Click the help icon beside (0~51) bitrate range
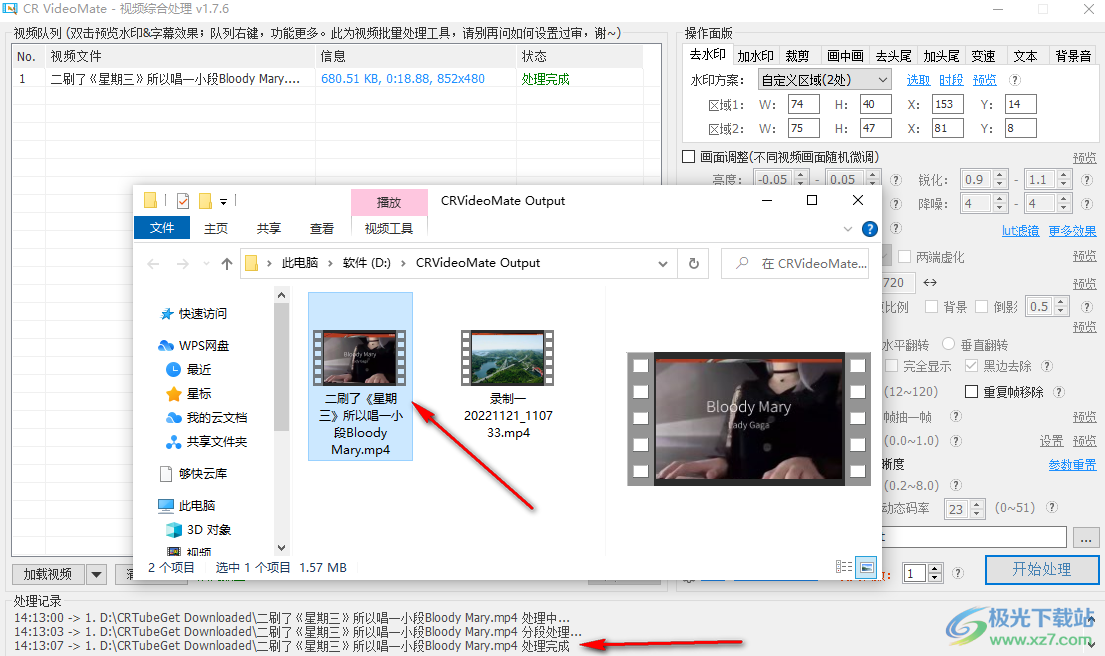This screenshot has height=656, width=1105. (1051, 507)
